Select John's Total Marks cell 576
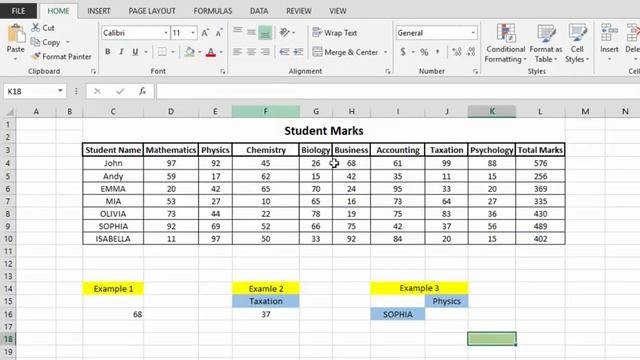Screen dimensions: 640x360 [x=540, y=163]
